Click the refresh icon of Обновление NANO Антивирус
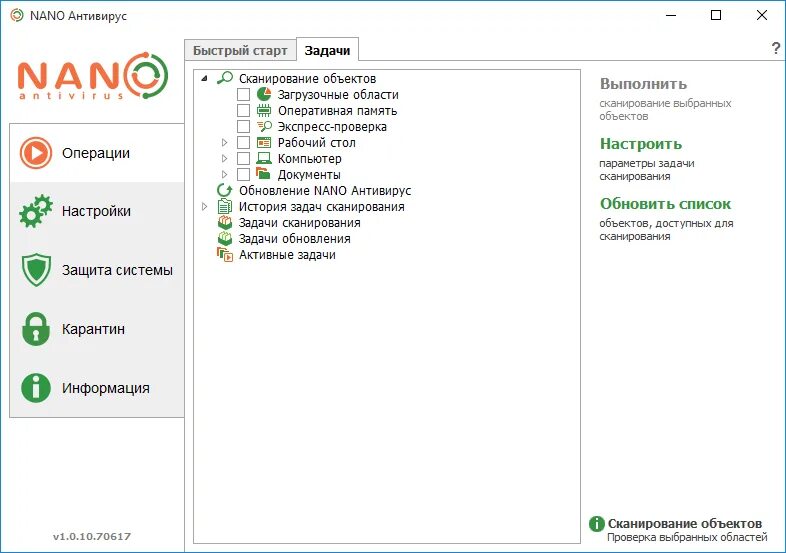This screenshot has width=786, height=553. [x=225, y=191]
